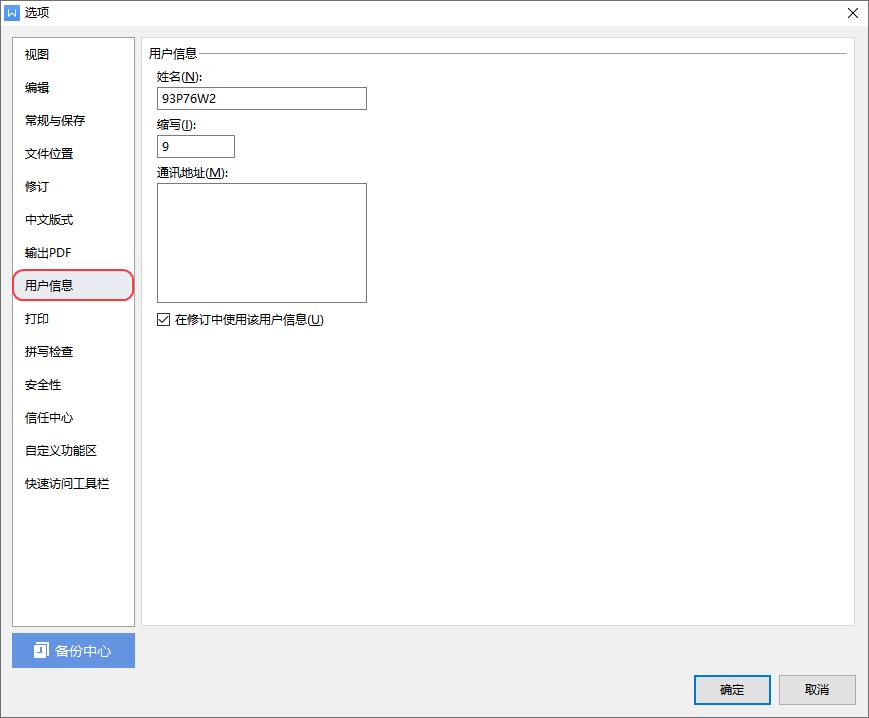The width and height of the screenshot is (869, 718).
Task: Click the 姓名 text input field
Action: click(262, 98)
